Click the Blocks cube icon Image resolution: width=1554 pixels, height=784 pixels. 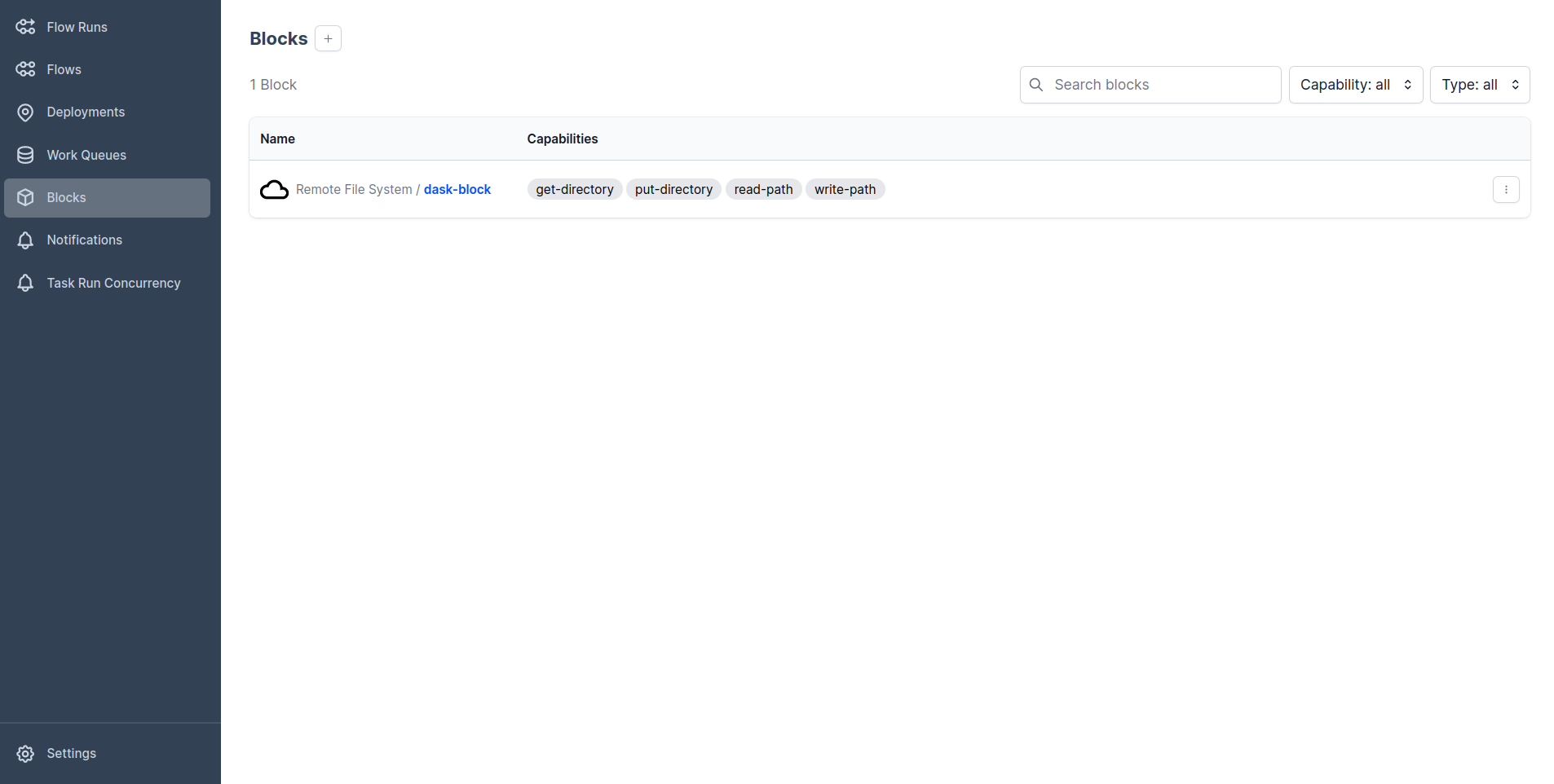(x=25, y=197)
